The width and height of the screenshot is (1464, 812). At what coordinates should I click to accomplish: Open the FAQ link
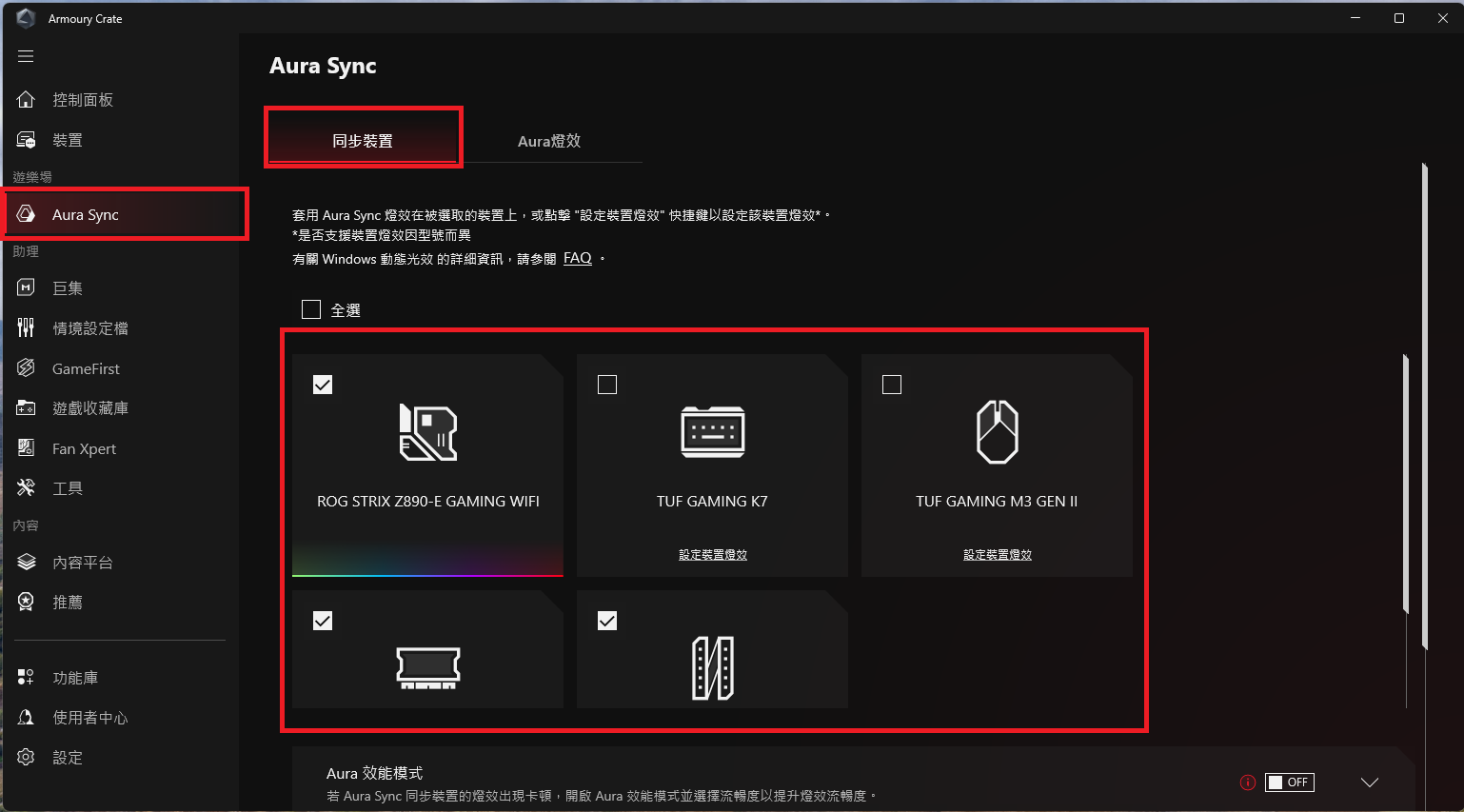(578, 258)
